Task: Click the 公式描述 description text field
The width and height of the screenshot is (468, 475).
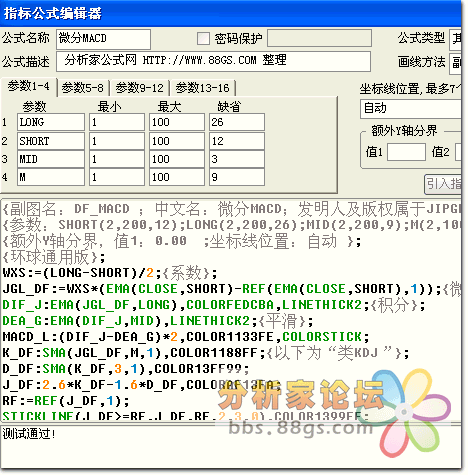Action: pyautogui.click(x=213, y=61)
